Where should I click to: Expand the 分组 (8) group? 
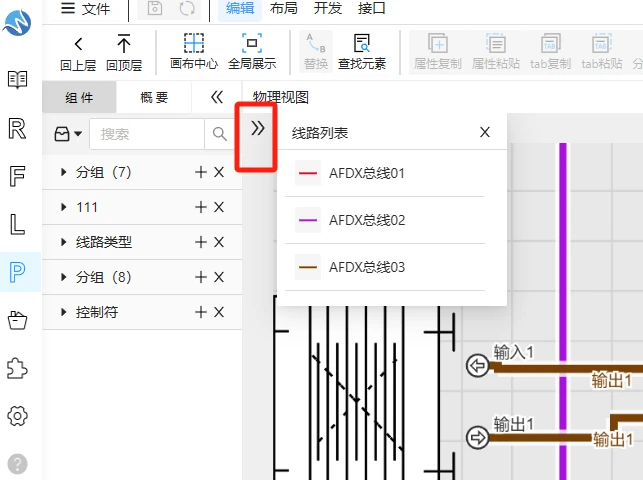(x=63, y=277)
